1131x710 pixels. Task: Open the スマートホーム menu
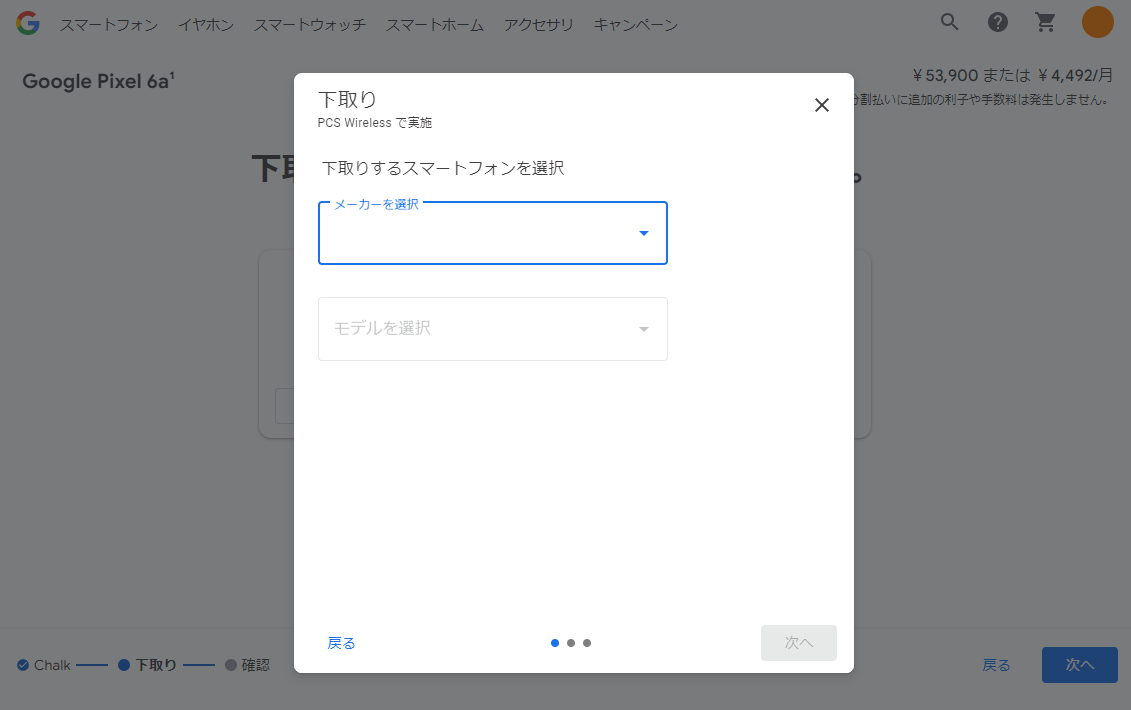[x=434, y=25]
